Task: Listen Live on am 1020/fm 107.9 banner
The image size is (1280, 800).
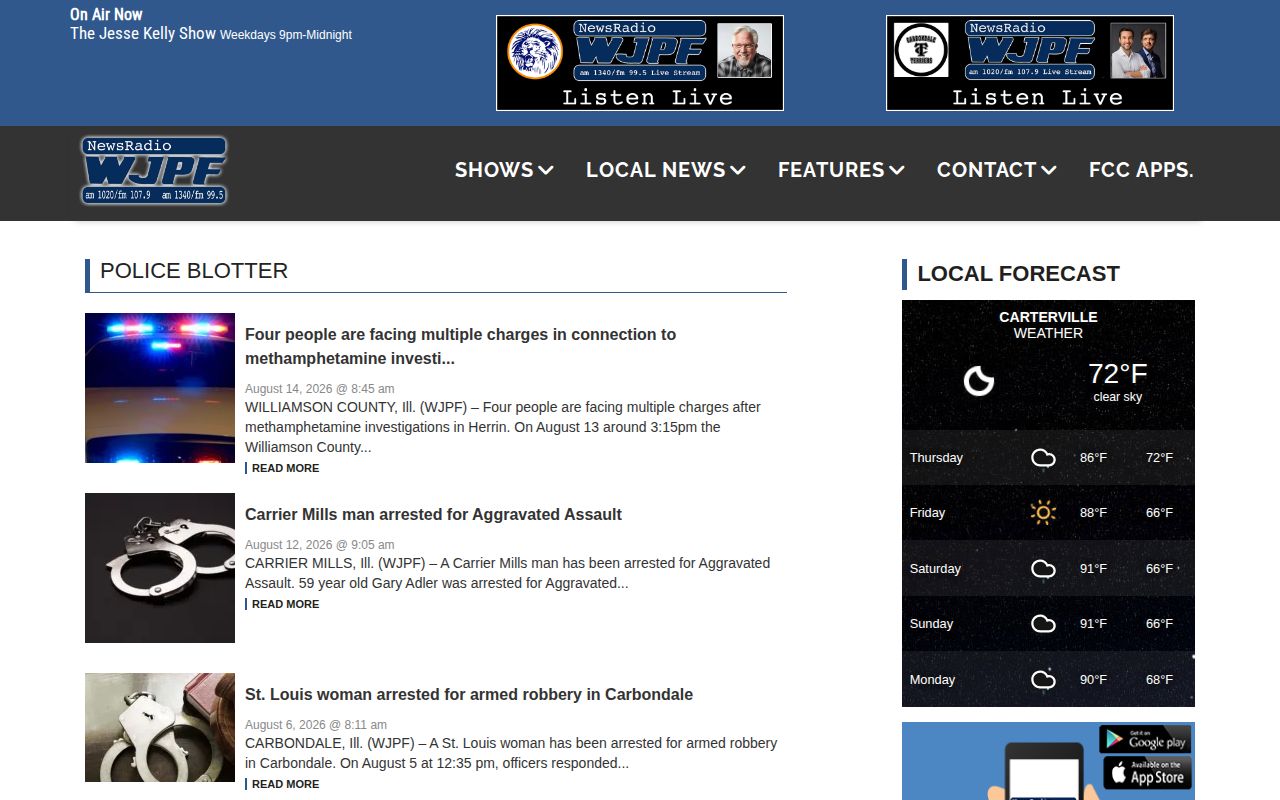Action: [1030, 63]
